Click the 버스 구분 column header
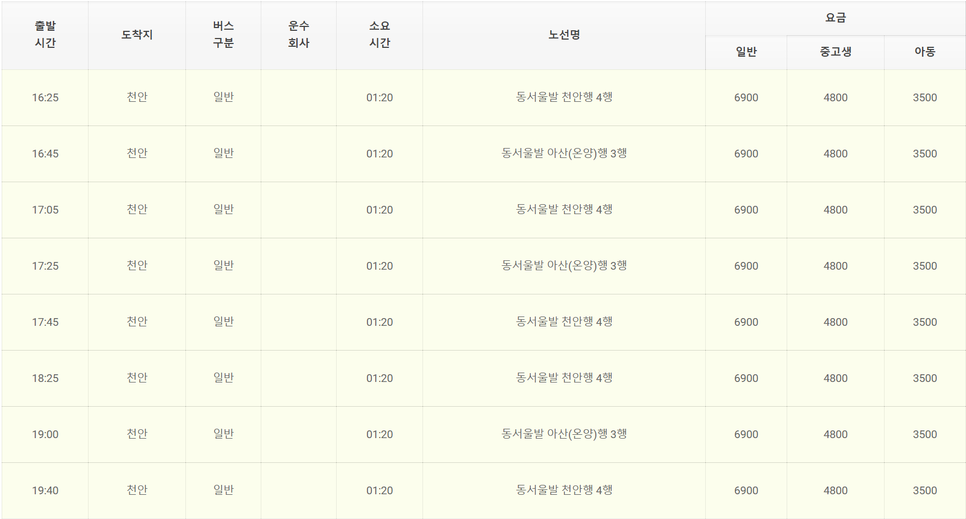The image size is (966, 519). point(223,35)
